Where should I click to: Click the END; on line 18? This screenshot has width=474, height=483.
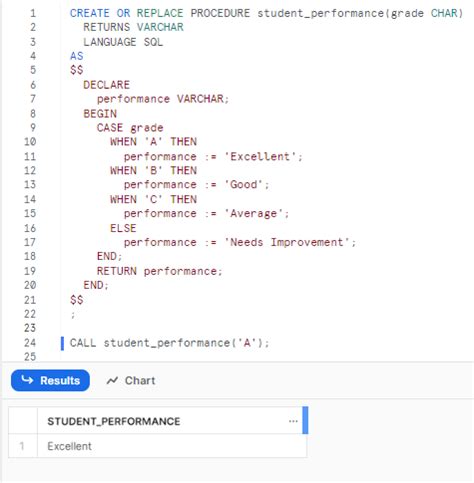tap(109, 256)
